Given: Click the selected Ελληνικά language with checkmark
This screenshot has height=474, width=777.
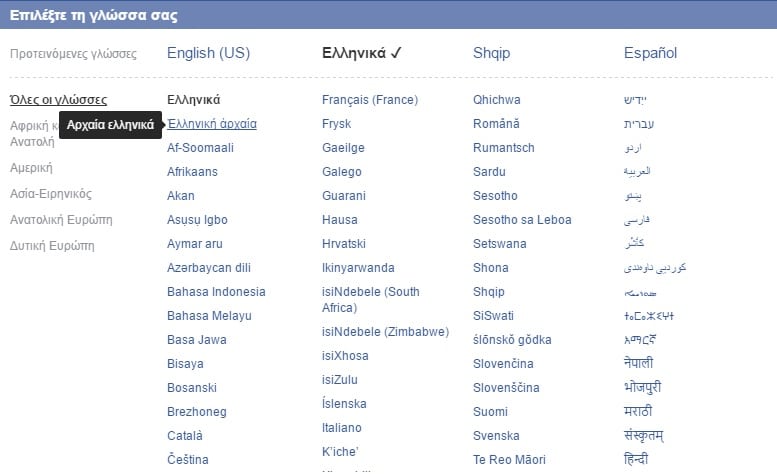Looking at the screenshot, I should tap(361, 53).
